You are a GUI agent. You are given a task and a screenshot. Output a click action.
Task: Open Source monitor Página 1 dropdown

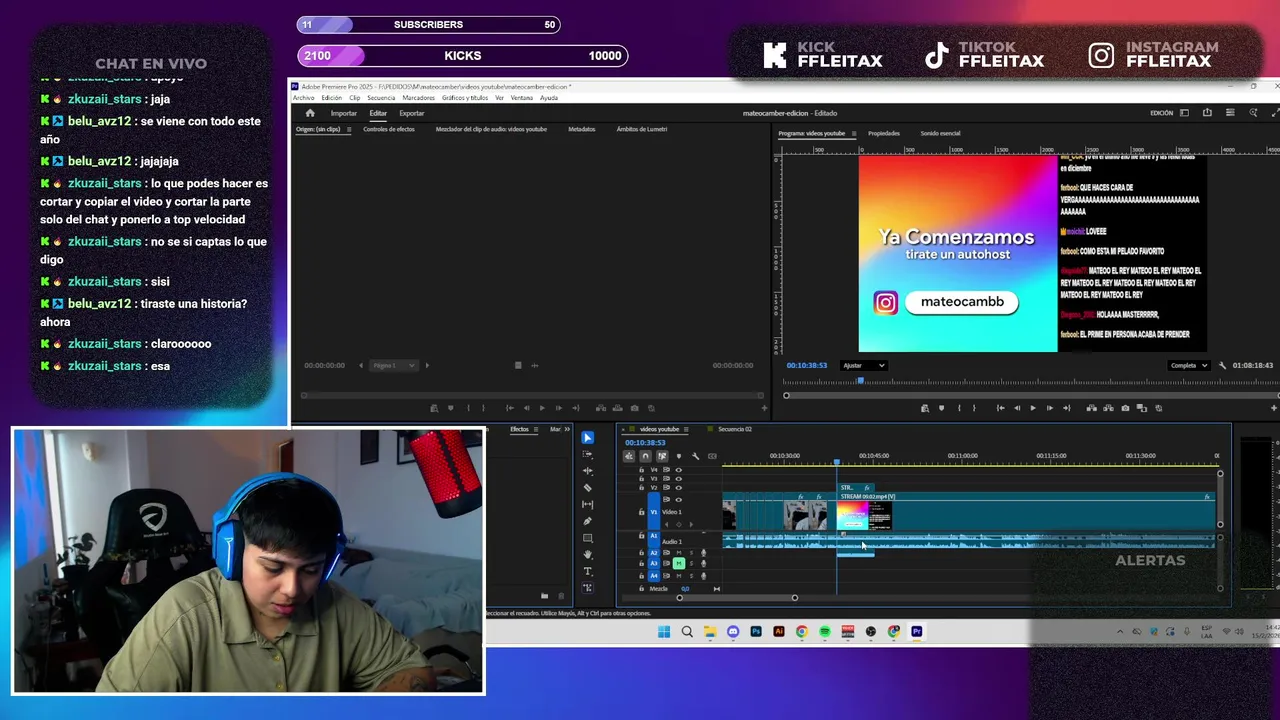(392, 365)
